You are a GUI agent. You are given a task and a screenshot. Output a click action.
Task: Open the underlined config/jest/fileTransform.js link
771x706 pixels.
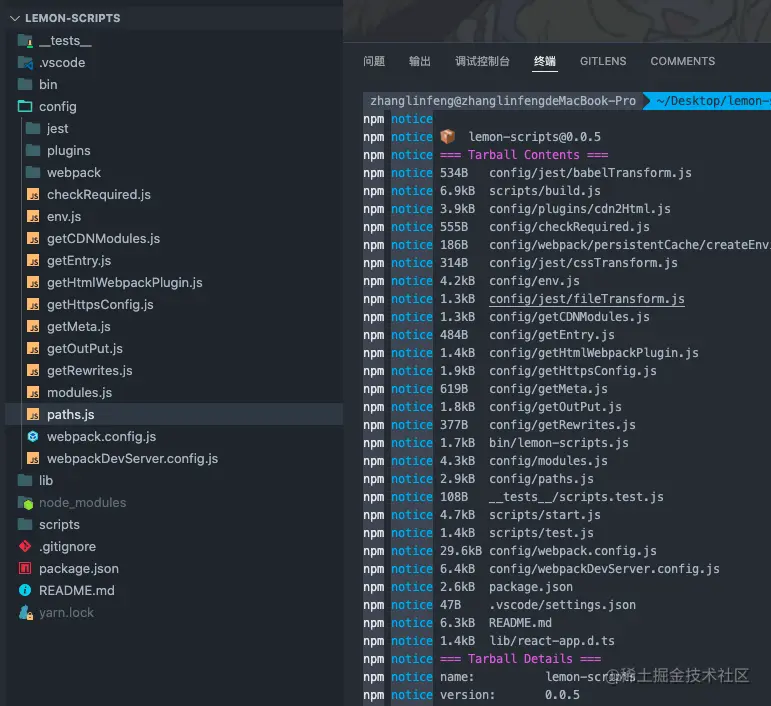[x=587, y=299]
